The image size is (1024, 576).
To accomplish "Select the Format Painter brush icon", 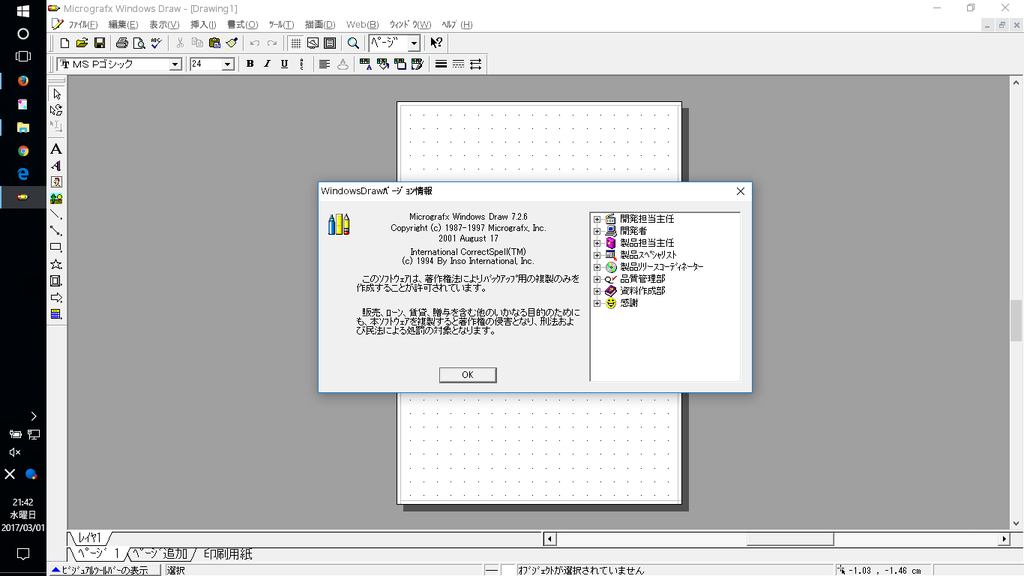I will click(x=232, y=43).
